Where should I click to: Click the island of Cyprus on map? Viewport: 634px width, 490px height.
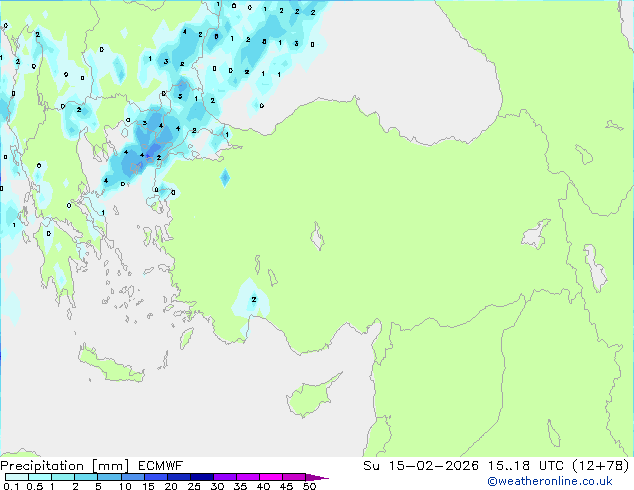[x=324, y=387]
